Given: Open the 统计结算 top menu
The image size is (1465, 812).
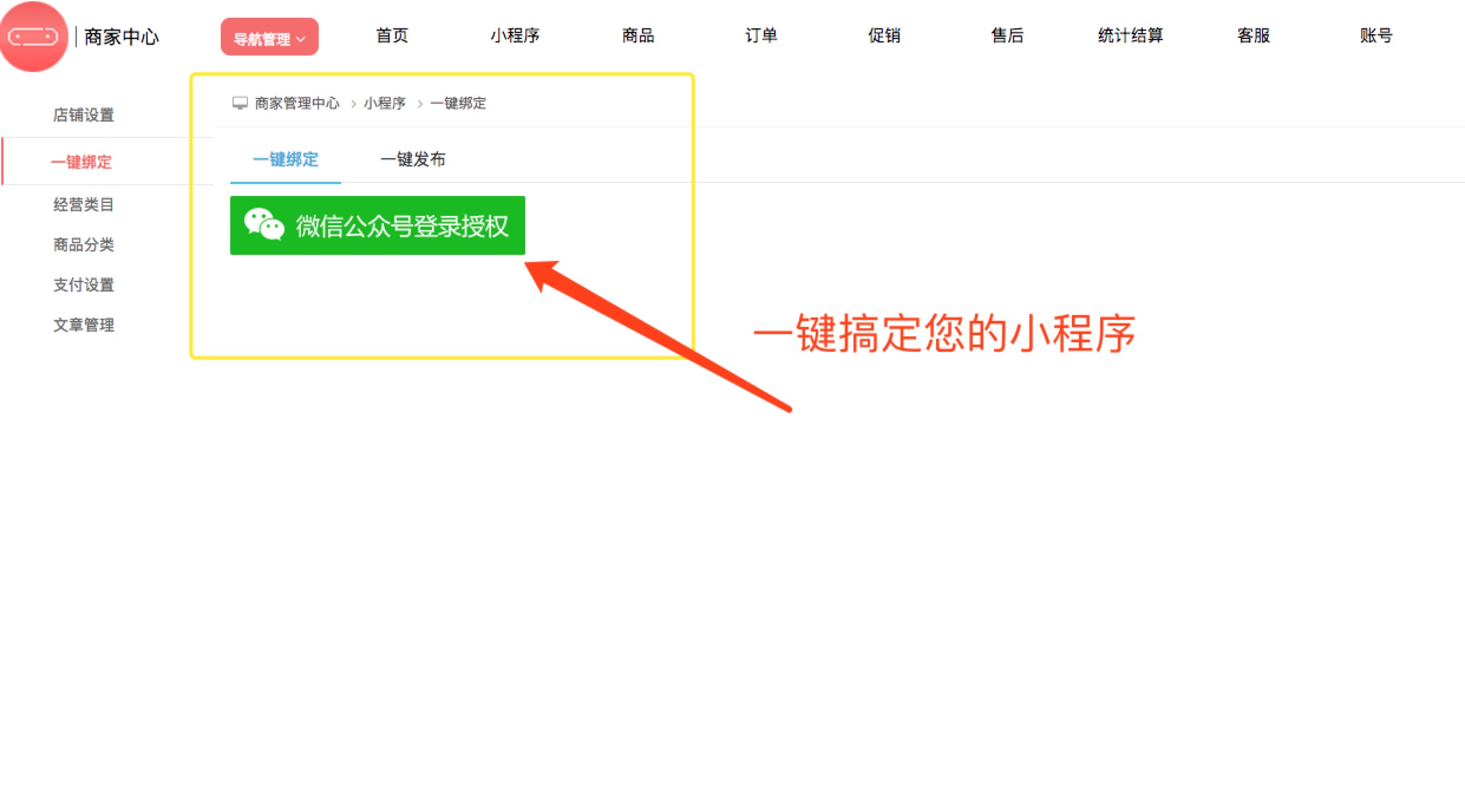Looking at the screenshot, I should click(x=1130, y=36).
